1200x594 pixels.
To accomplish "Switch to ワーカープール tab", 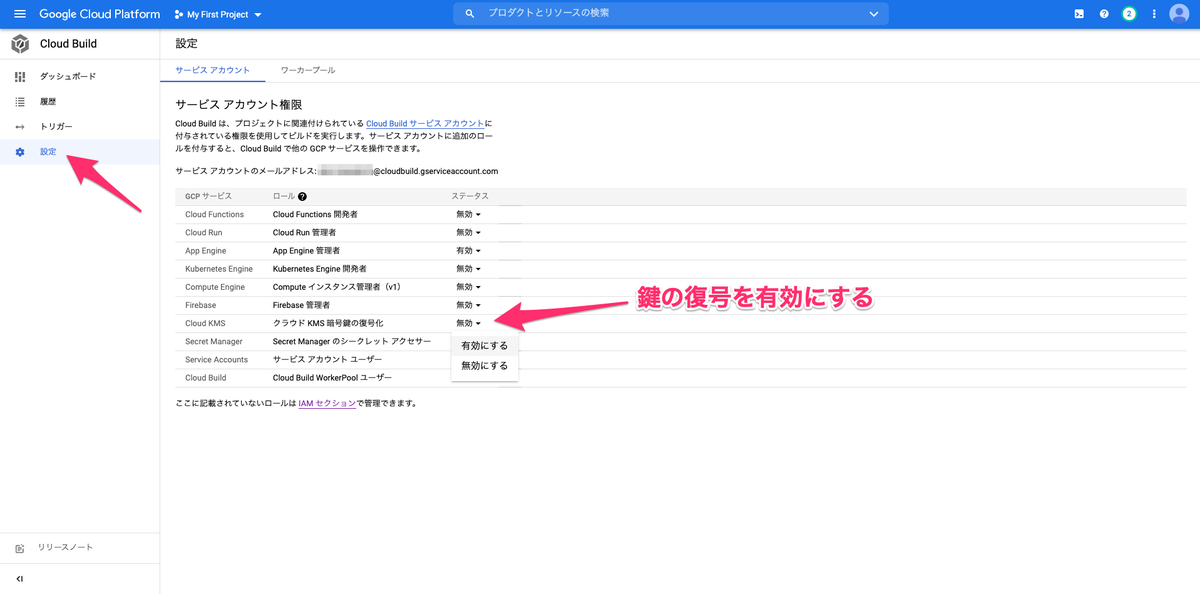I will click(308, 70).
